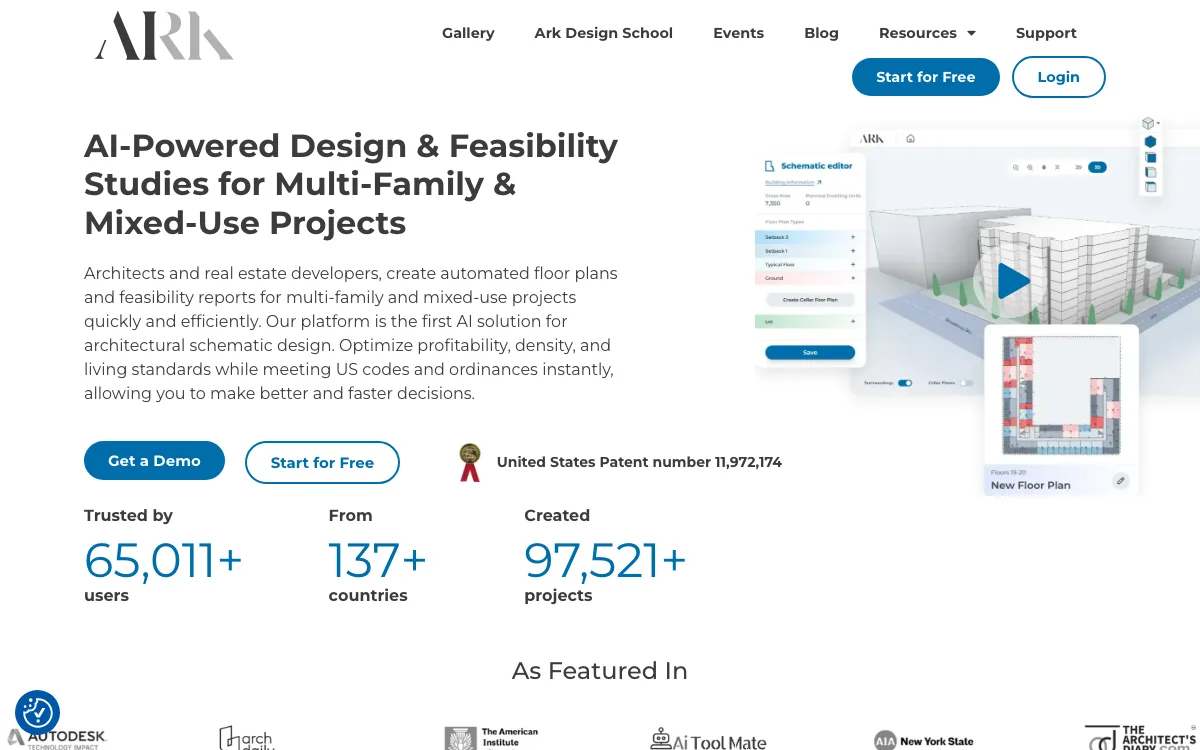Expand the Typical Floor row plus icon

point(853,264)
